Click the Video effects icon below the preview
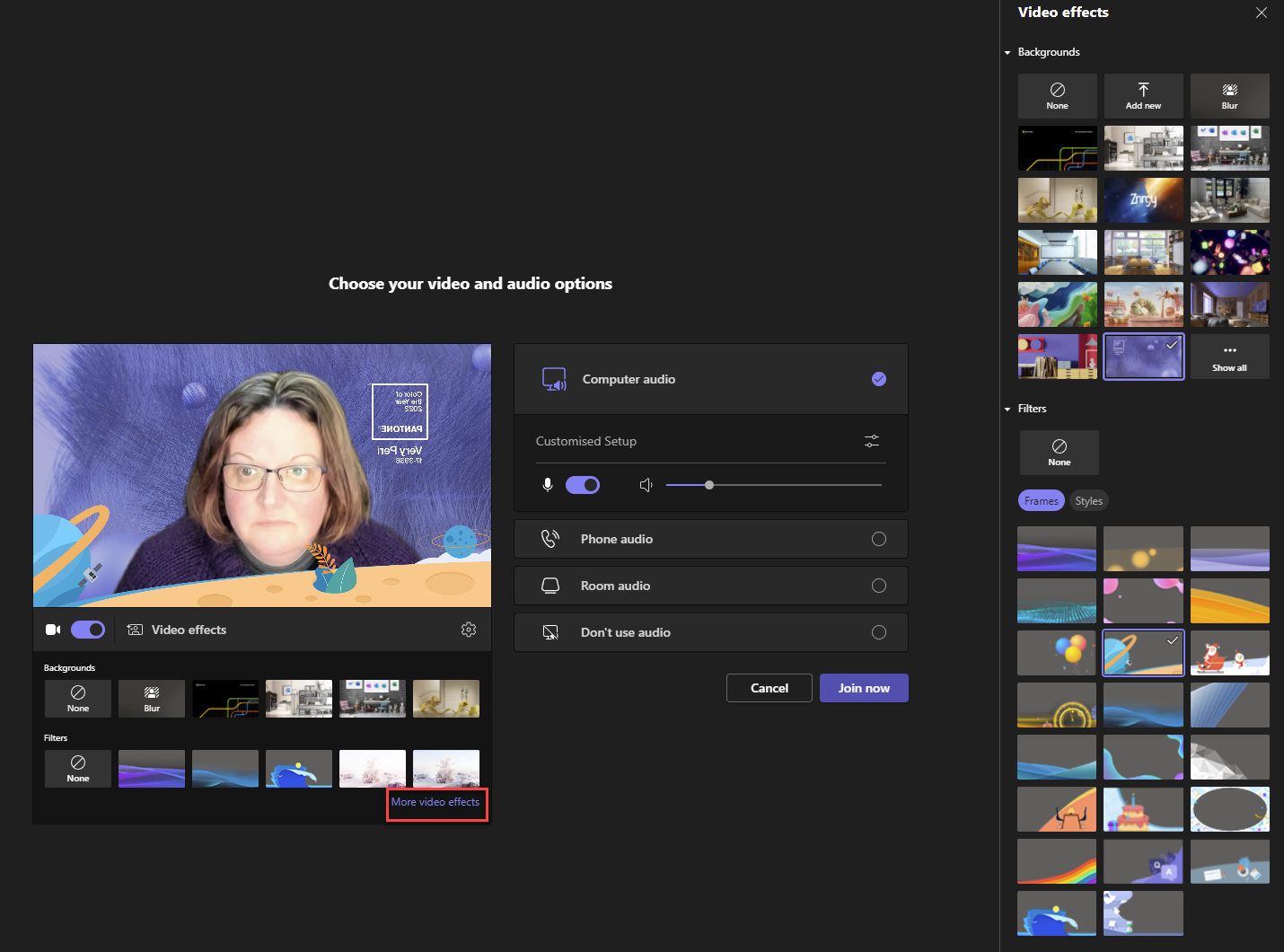 point(135,630)
